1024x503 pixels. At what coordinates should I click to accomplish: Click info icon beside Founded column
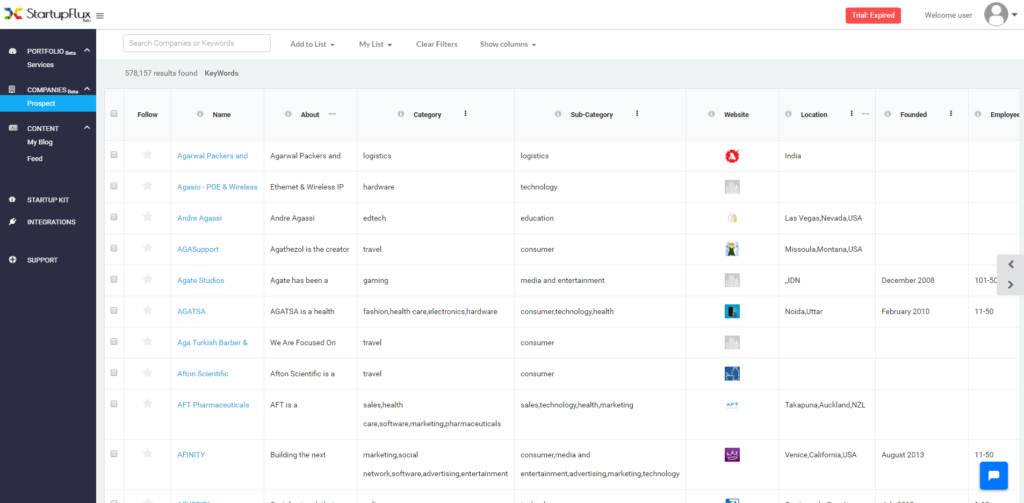pyautogui.click(x=888, y=114)
